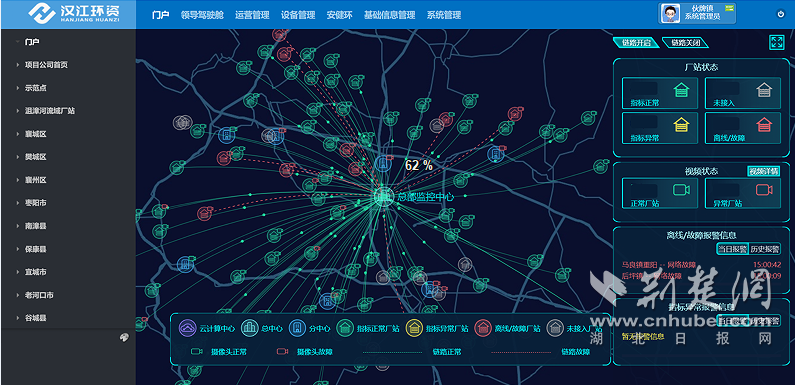Viewport: 795px width, 385px height.
Task: Open the green 正常厂站 camera tile
Action: pos(659,193)
